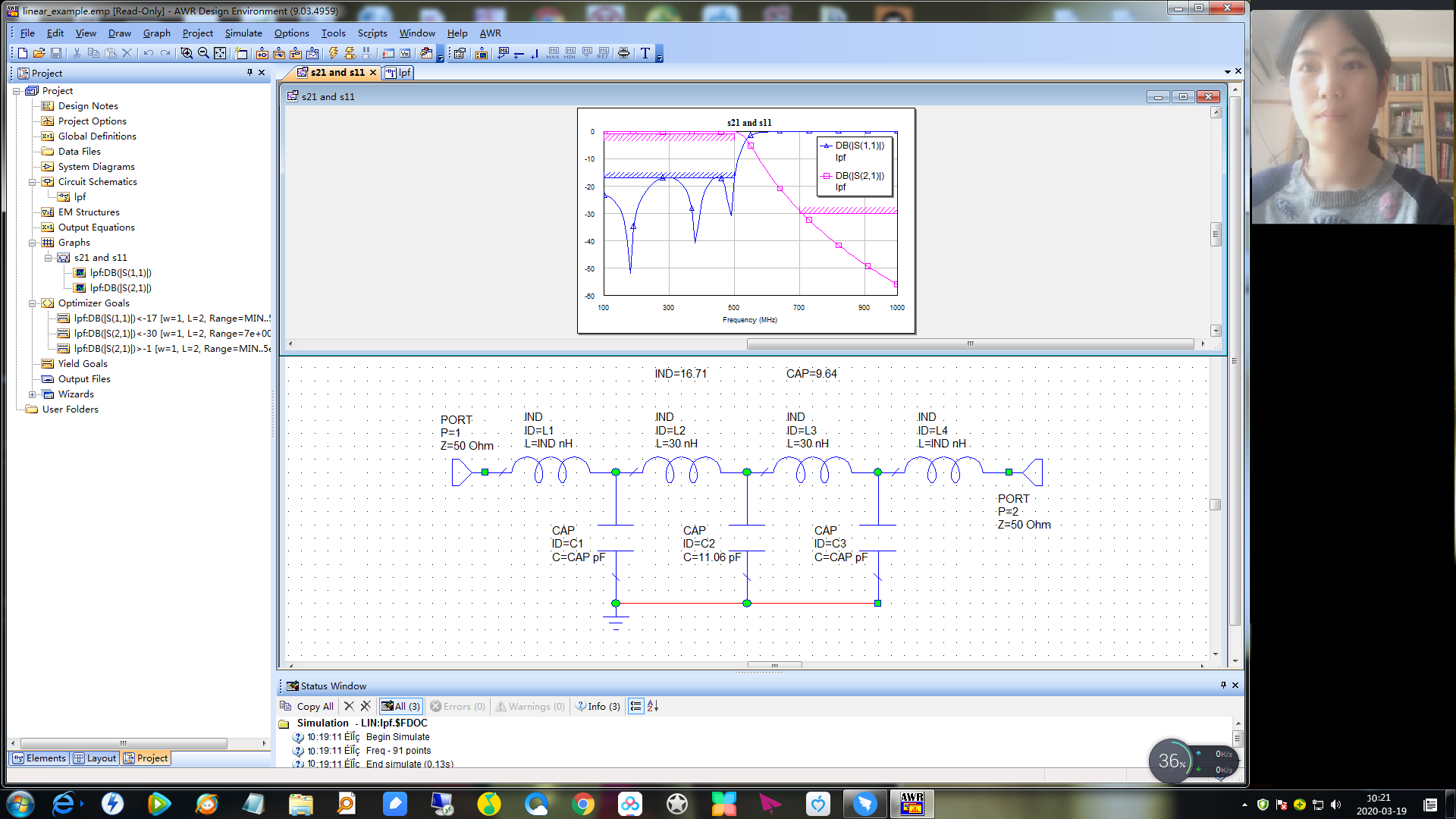Open the window list dropdown arrow
Viewport: 1456px width, 819px height.
click(x=1227, y=72)
